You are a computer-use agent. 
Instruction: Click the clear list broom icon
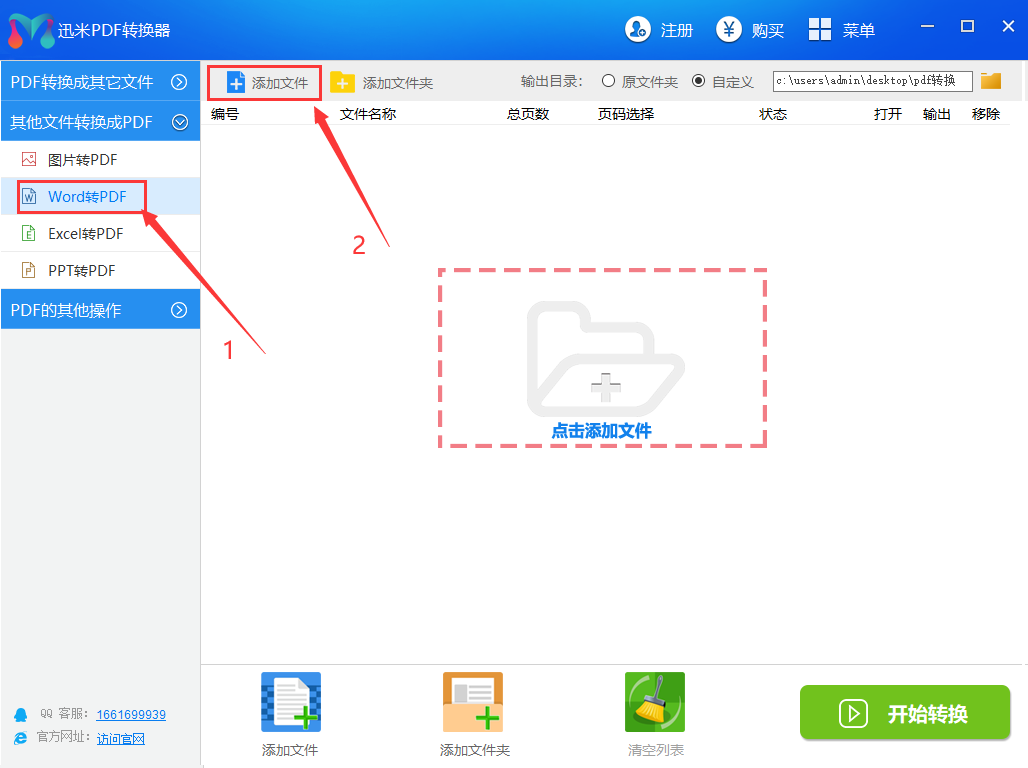point(655,702)
